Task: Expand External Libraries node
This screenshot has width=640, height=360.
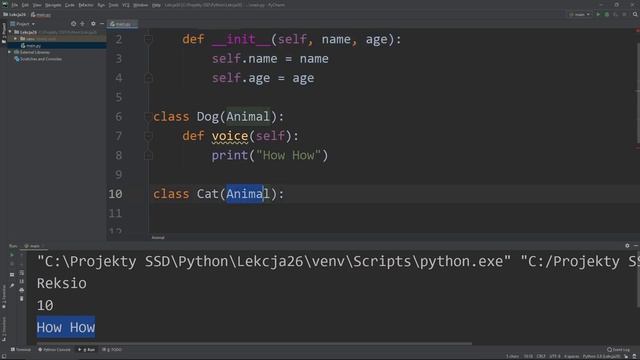Action: (x=10, y=52)
